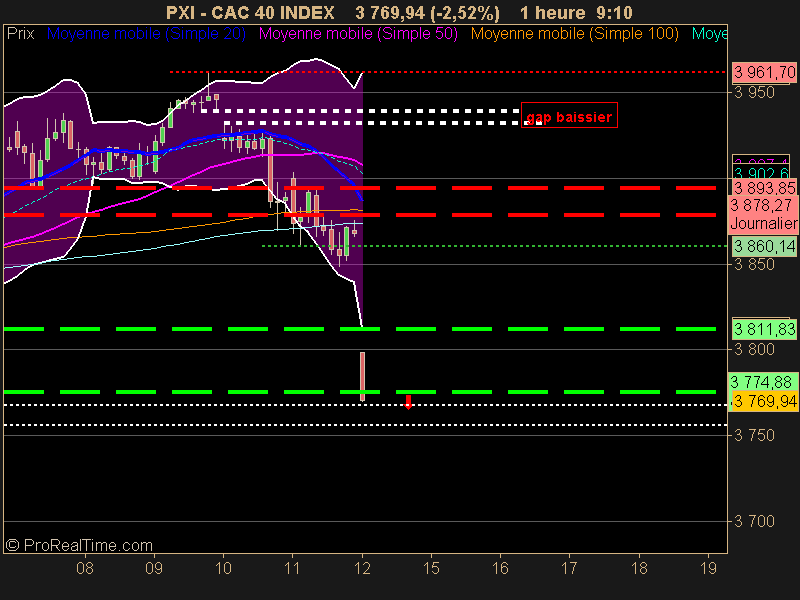
Task: Click the 3 750 price axis tick
Action: click(x=754, y=435)
